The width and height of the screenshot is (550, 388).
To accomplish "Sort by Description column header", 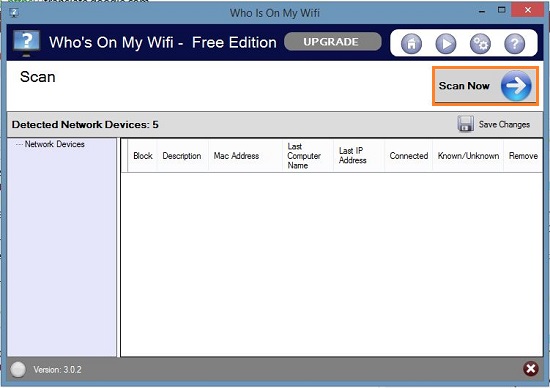I will point(182,156).
